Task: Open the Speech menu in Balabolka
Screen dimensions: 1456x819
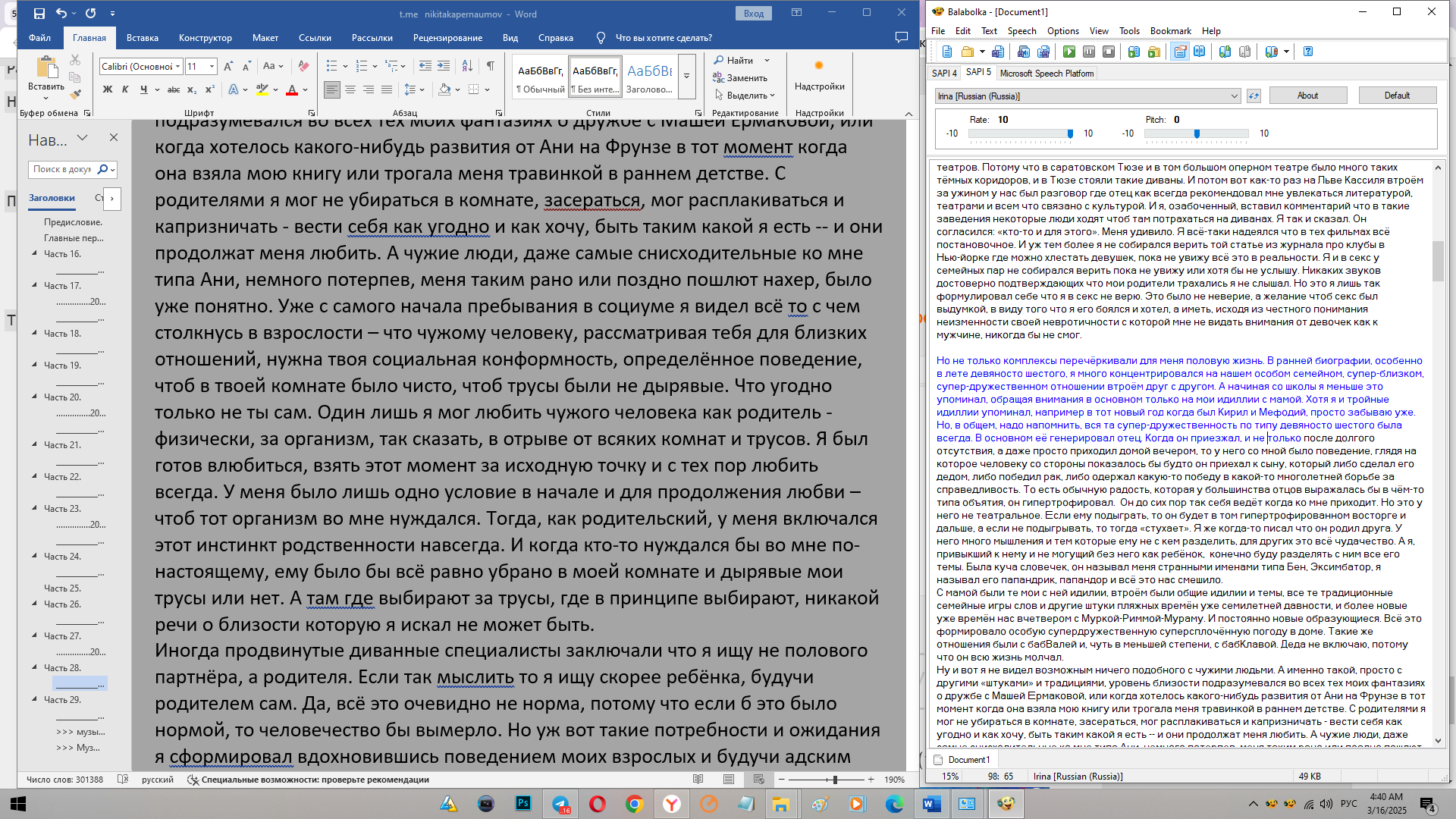Action: pyautogui.click(x=1021, y=31)
